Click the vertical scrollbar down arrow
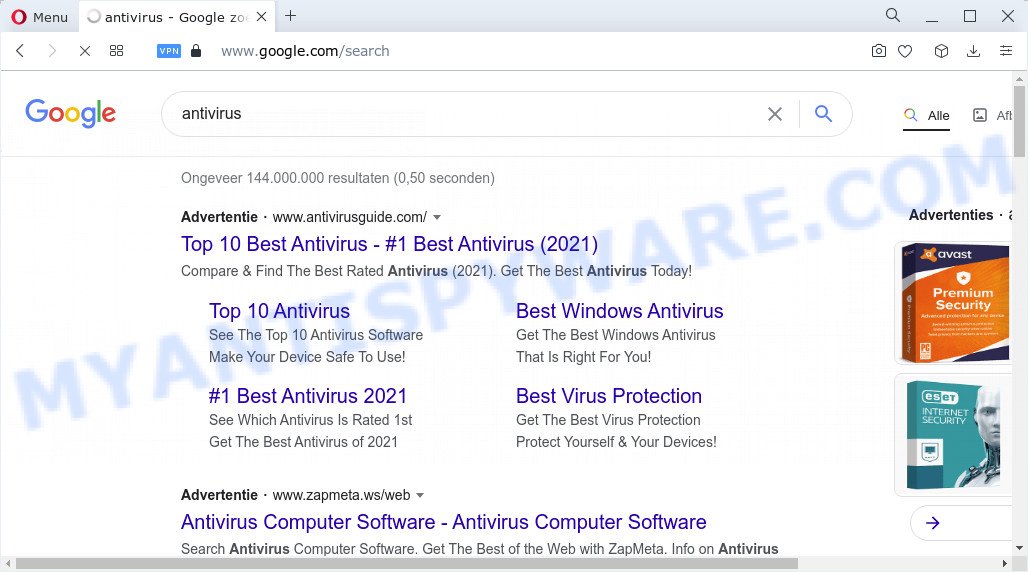The image size is (1028, 572). click(x=1019, y=548)
